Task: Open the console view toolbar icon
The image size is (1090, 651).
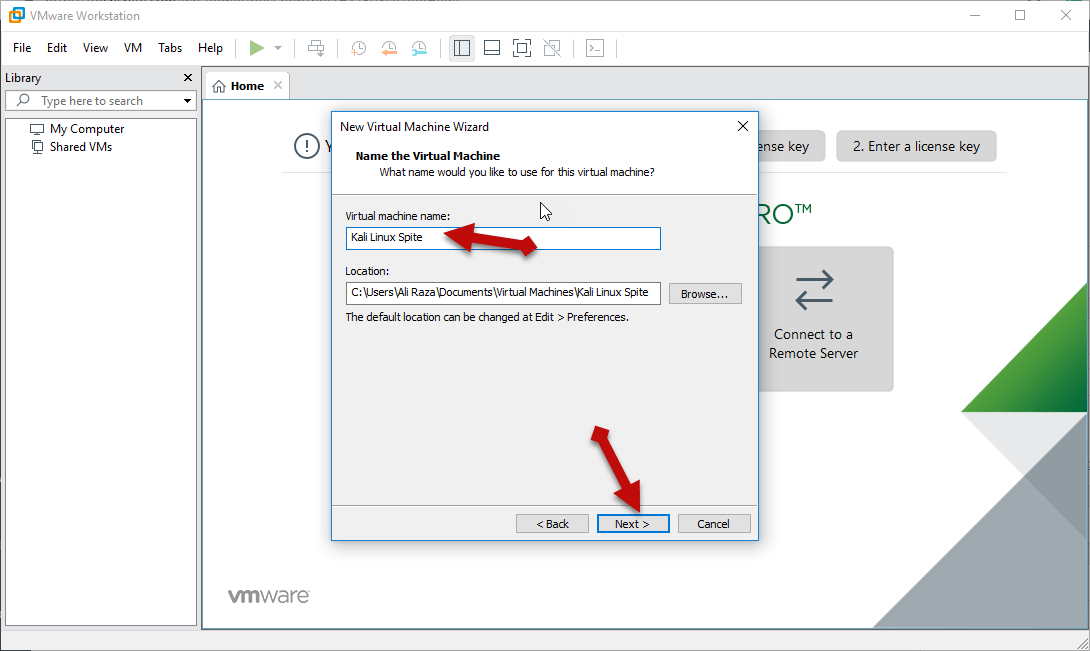Action: (x=595, y=48)
